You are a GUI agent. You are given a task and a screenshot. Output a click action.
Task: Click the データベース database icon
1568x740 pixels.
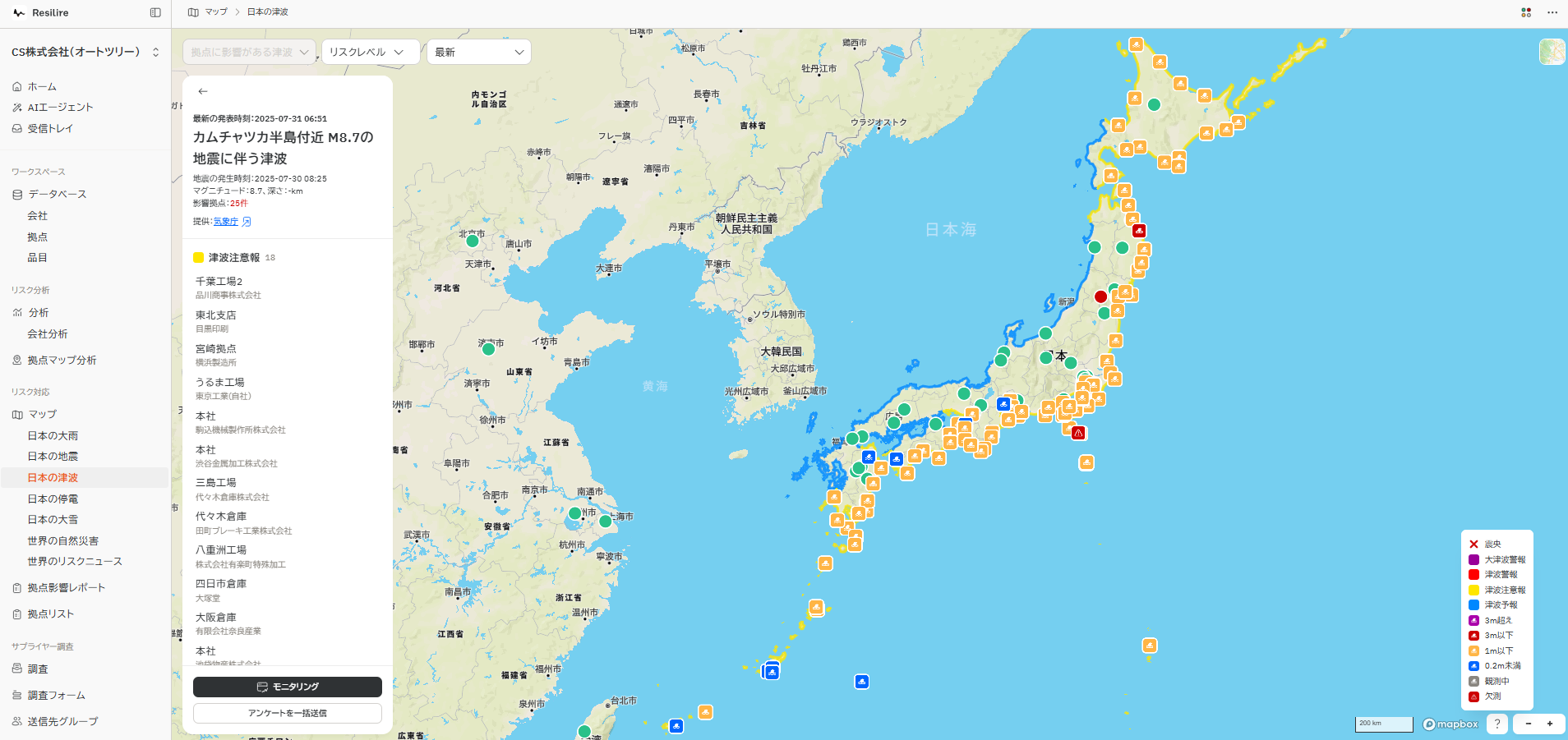coord(17,195)
